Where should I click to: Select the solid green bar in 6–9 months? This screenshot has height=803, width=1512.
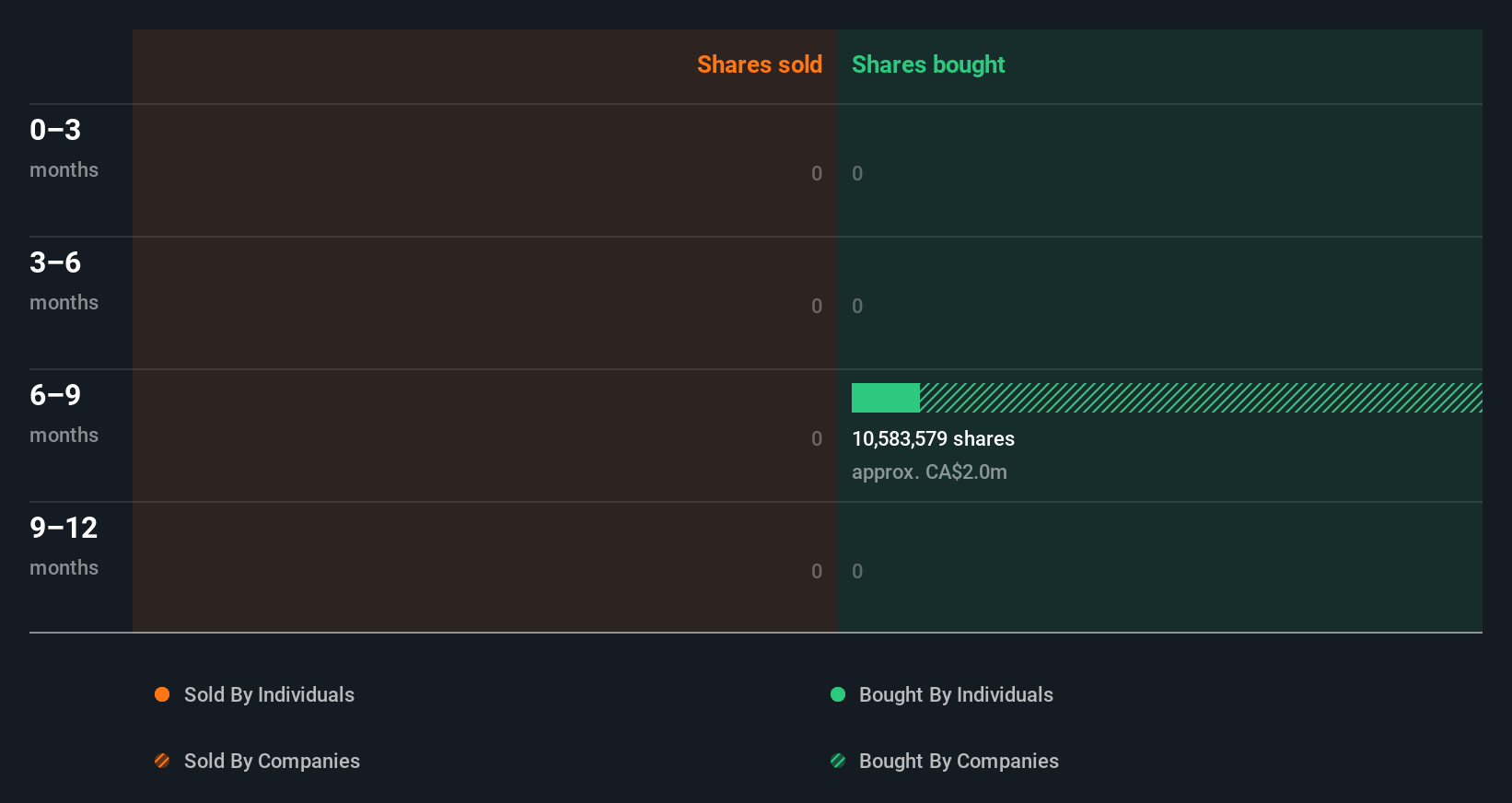point(886,398)
